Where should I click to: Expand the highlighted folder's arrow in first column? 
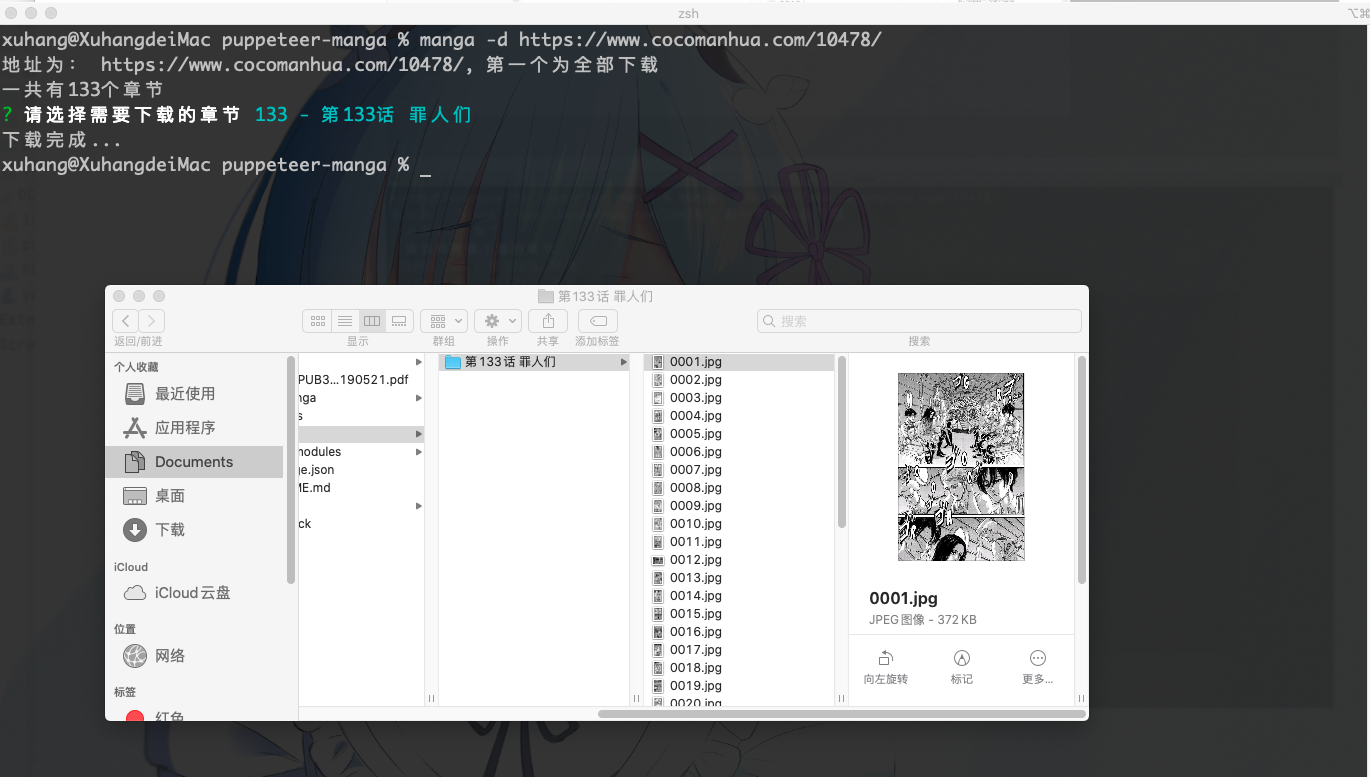click(x=418, y=434)
